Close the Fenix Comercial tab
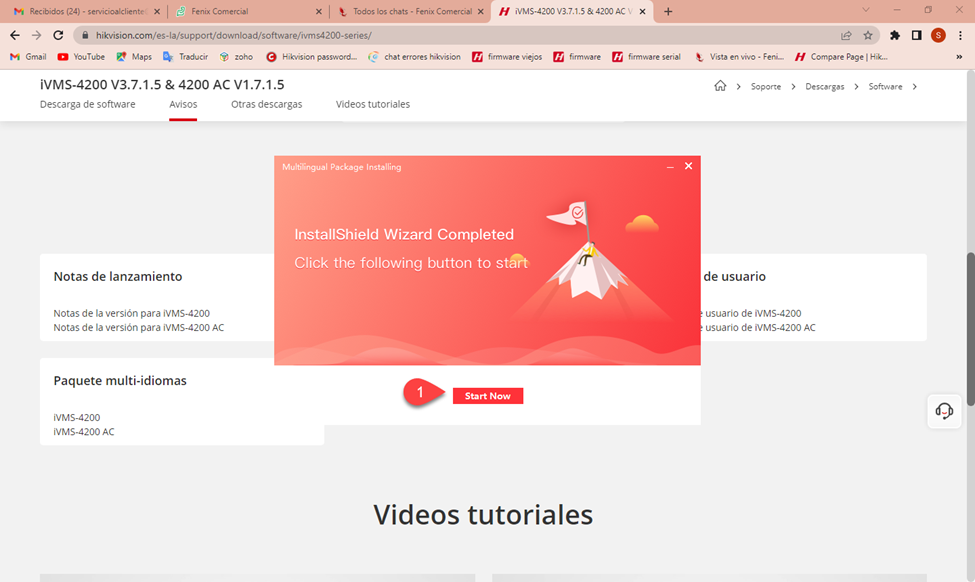The height and width of the screenshot is (582, 975). [x=318, y=11]
